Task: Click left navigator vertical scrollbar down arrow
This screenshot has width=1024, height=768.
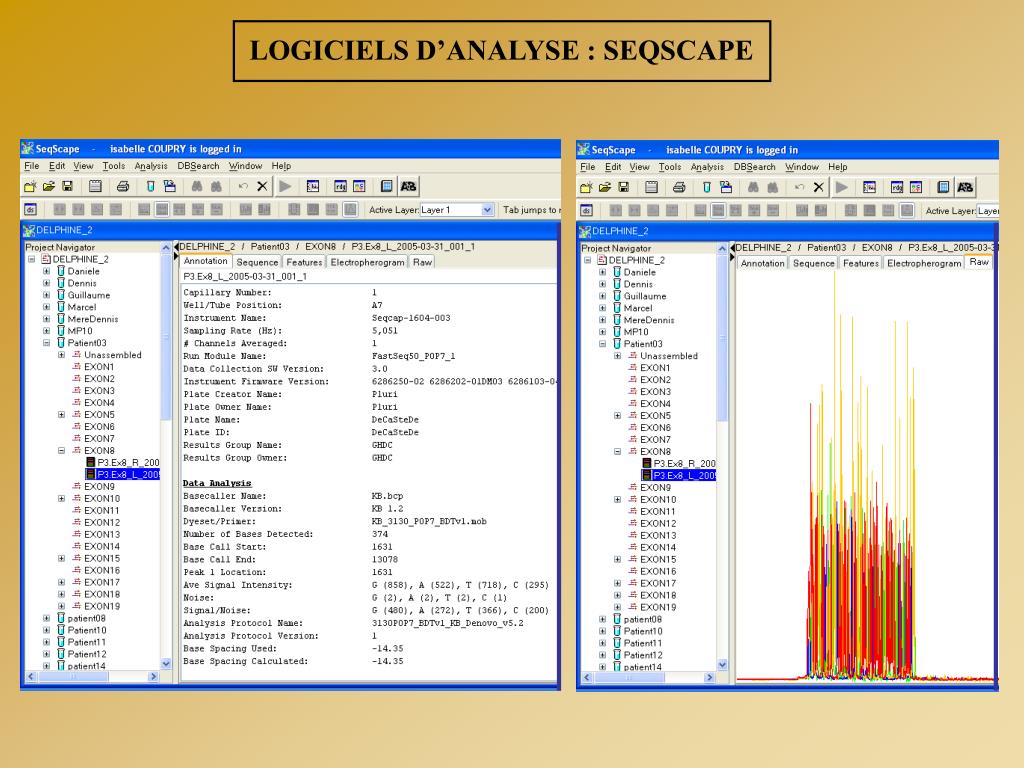Action: point(166,664)
